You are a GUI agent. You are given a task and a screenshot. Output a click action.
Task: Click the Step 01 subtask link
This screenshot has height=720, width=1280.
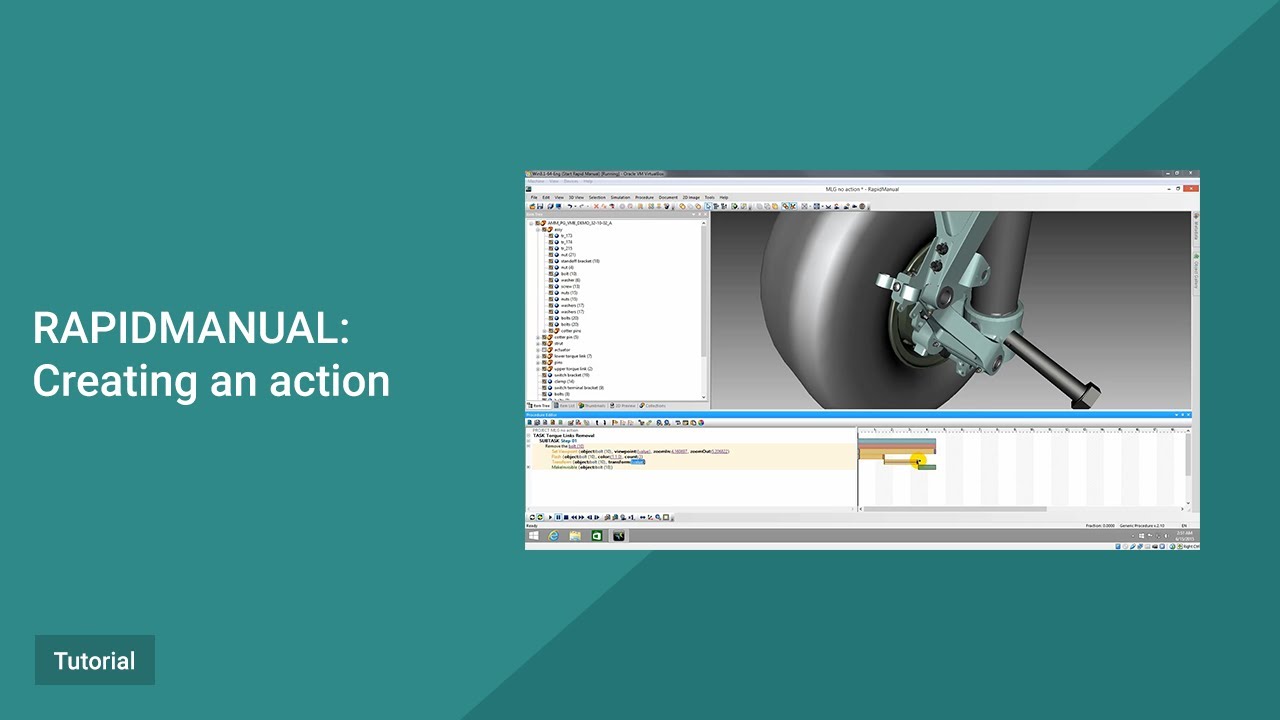click(x=569, y=441)
